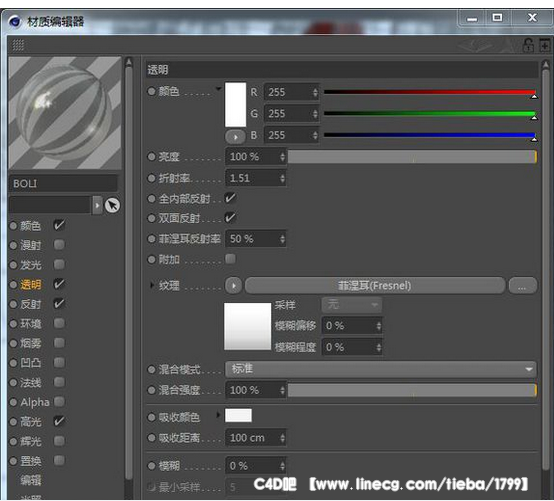554x501 pixels.
Task: Click the 菲涅耳(Fresnel) texture button
Action: 375,285
